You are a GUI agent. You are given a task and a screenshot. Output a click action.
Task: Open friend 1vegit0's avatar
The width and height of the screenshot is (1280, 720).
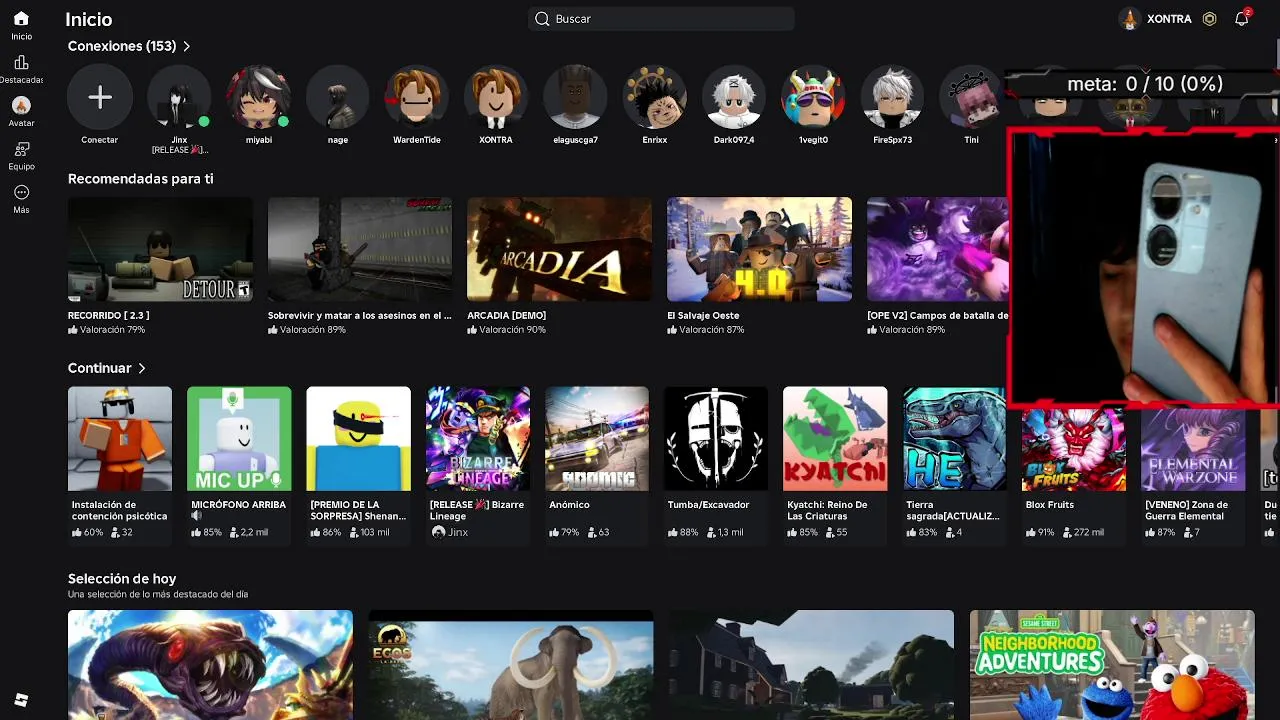tap(813, 97)
